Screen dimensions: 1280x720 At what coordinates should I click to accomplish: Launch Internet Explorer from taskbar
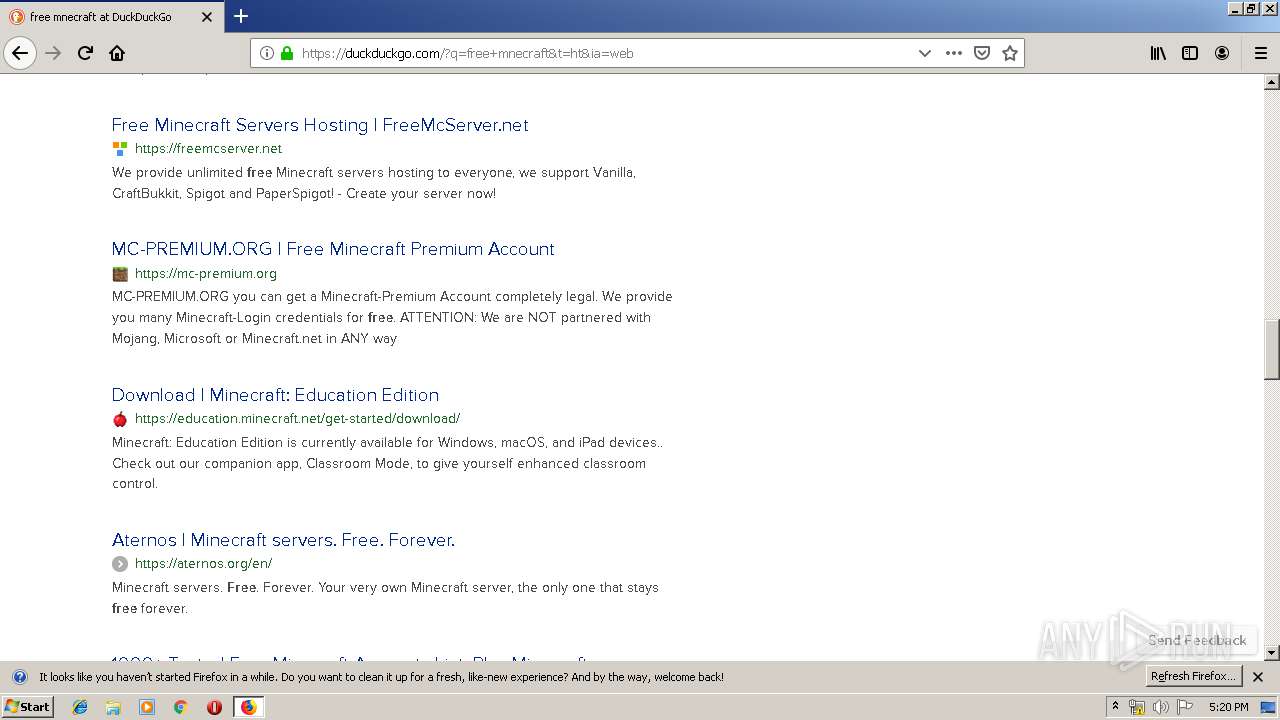click(80, 707)
